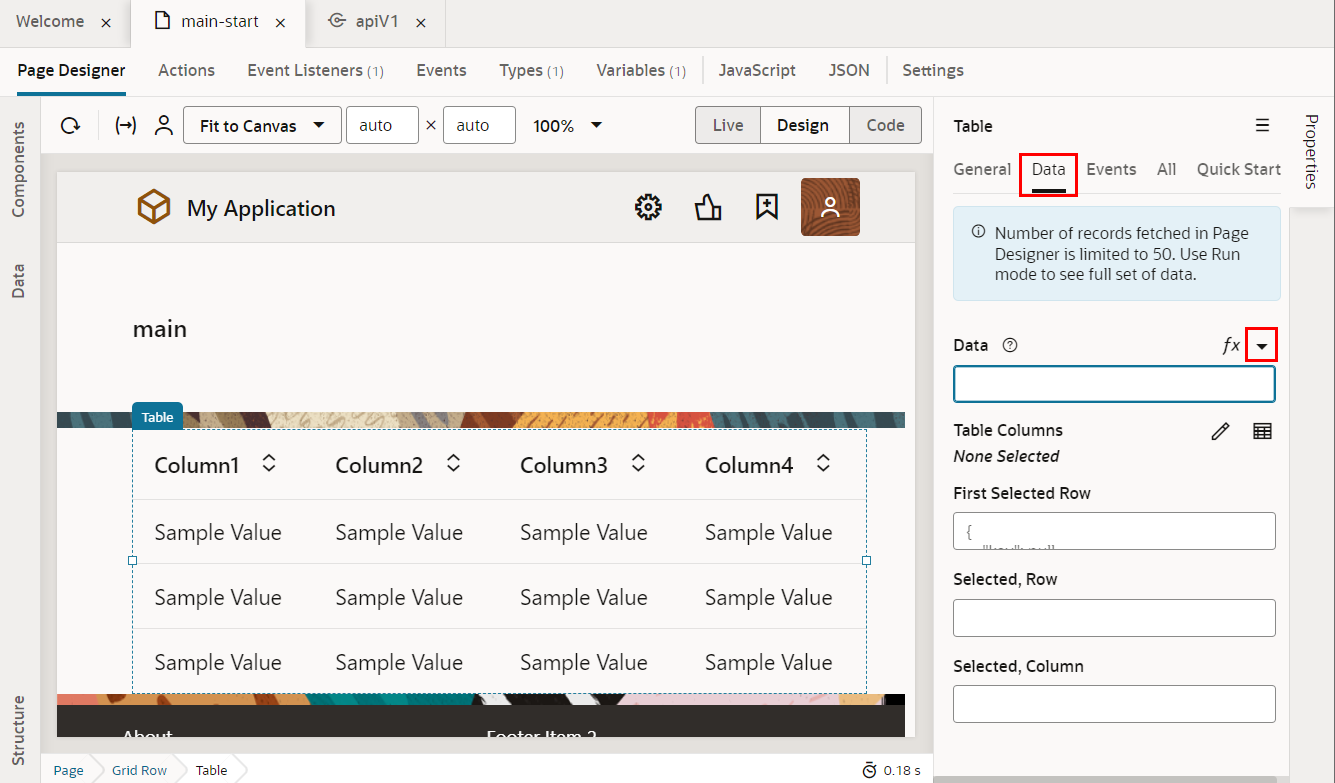Click the edit pencil for Table Columns

pyautogui.click(x=1220, y=431)
